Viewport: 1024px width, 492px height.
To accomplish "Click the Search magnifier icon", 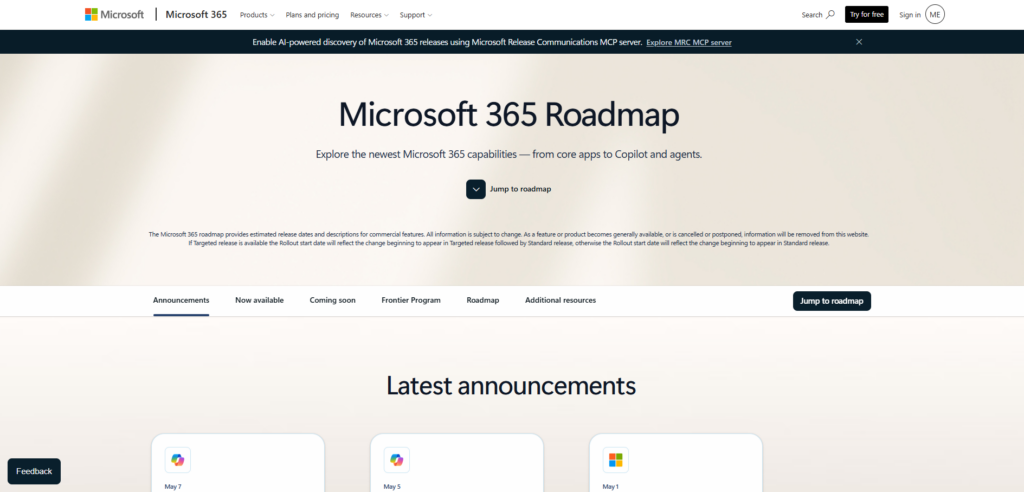I will pyautogui.click(x=830, y=14).
